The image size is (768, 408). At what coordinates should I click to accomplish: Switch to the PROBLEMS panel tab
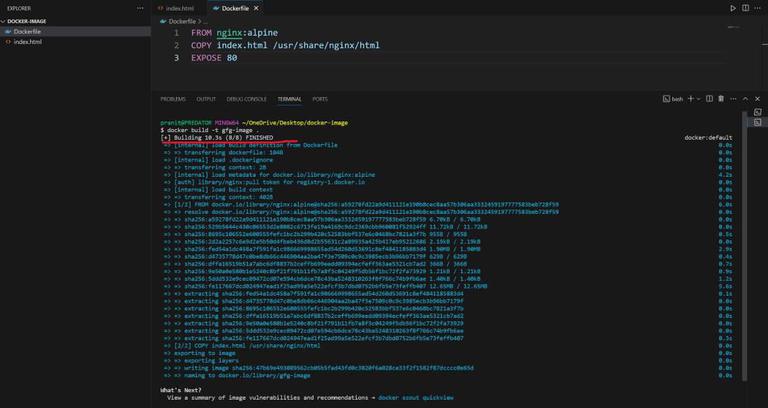tap(173, 99)
